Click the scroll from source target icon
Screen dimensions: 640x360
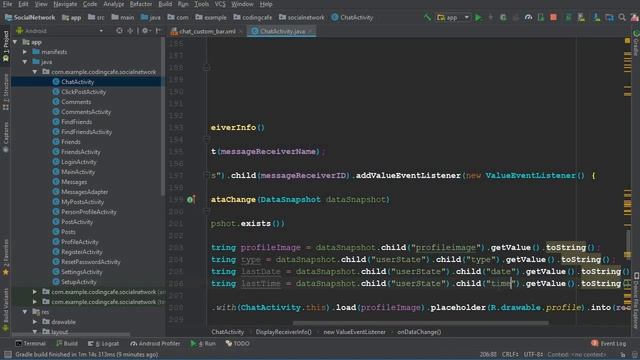pyautogui.click(x=119, y=31)
